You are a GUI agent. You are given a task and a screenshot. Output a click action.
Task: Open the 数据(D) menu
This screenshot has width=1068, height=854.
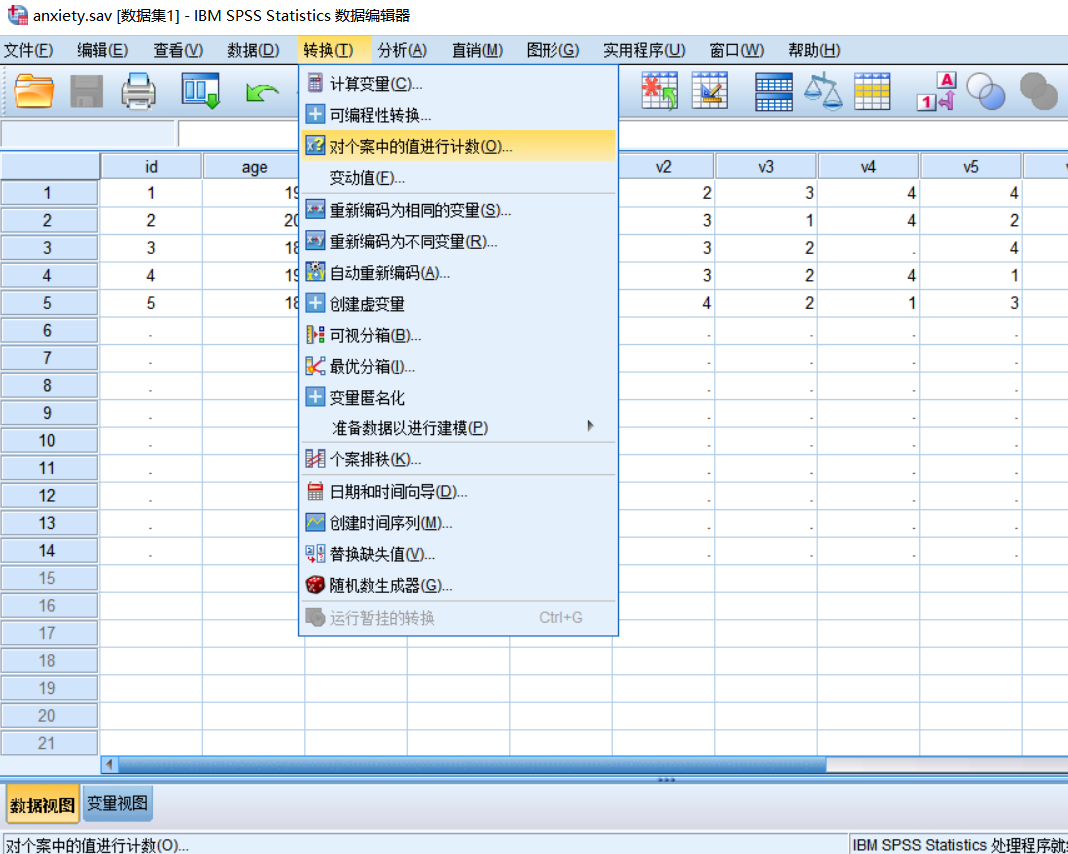point(253,50)
